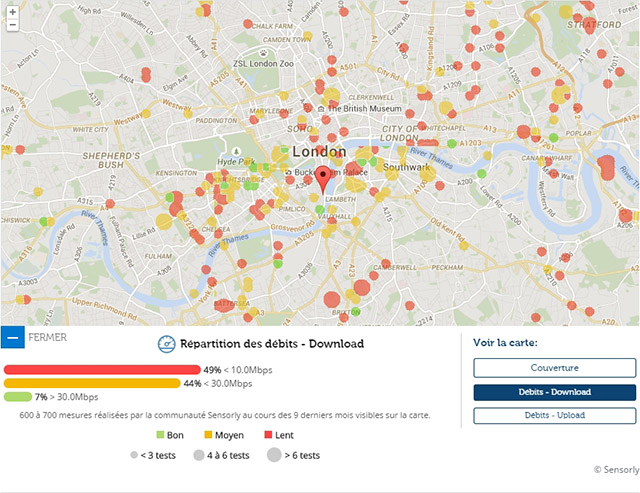Viewport: 640px width, 493px height.
Task: Click the 'PECKHAM' map label
Action: tap(447, 268)
